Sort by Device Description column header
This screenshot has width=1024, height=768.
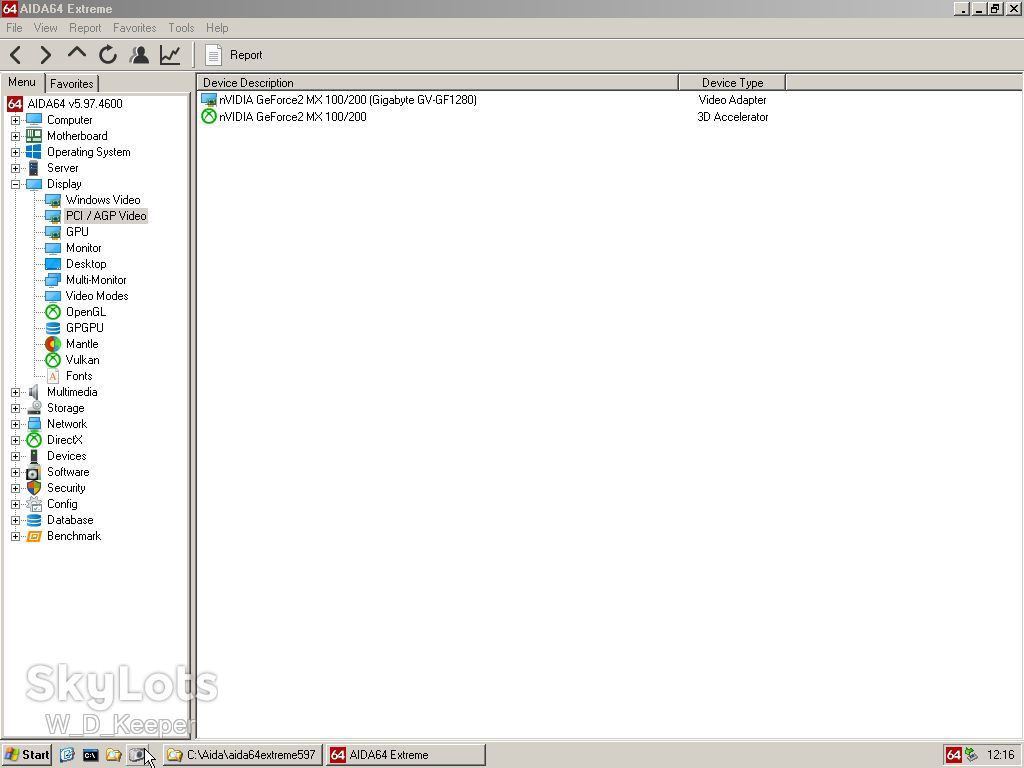[437, 83]
